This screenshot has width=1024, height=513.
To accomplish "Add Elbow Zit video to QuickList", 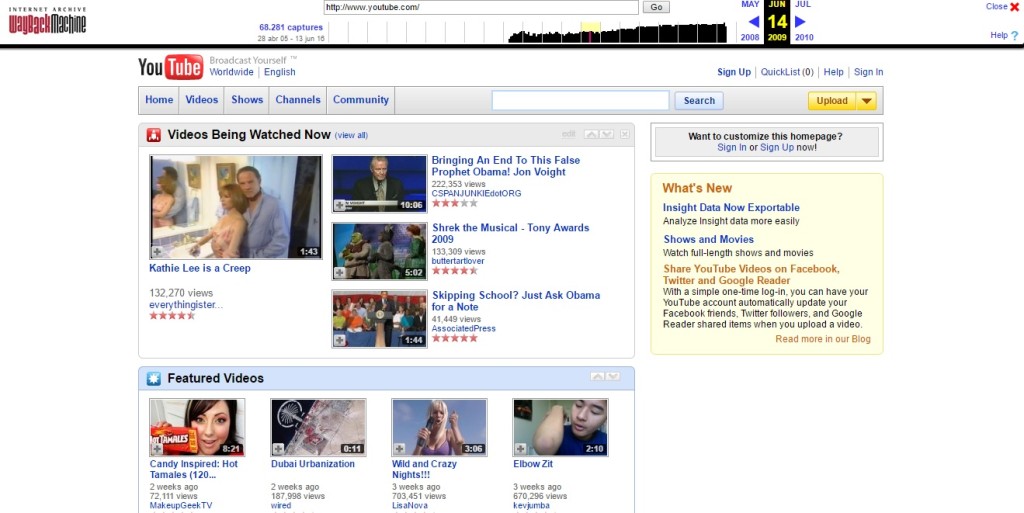I will pos(520,448).
